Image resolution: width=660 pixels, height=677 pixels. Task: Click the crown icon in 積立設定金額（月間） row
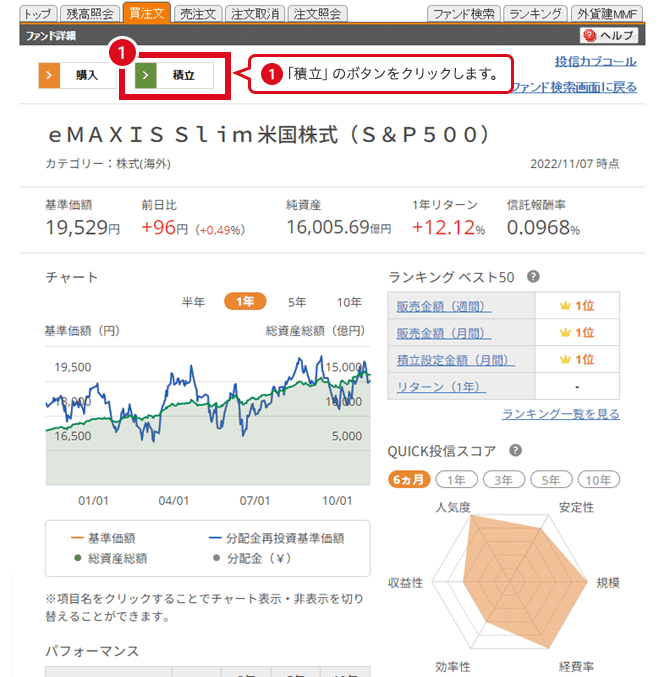[565, 359]
